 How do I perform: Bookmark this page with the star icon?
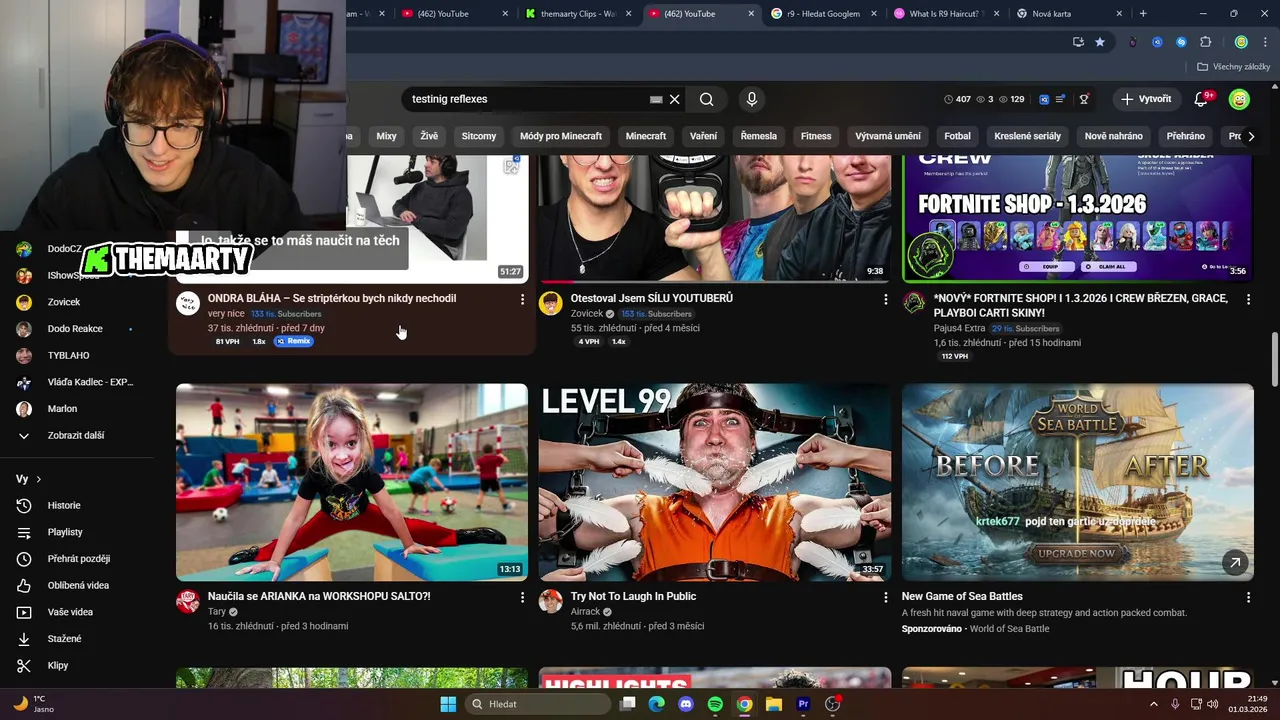[x=1100, y=42]
